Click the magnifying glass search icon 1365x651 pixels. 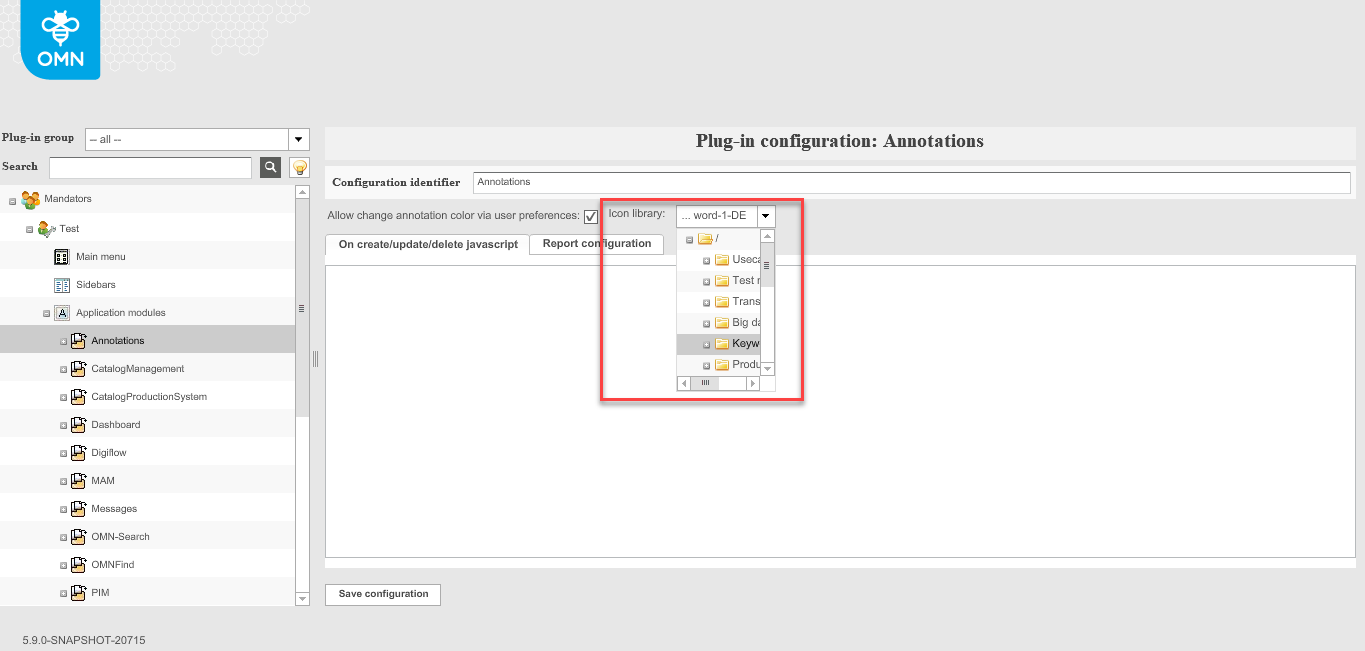pyautogui.click(x=270, y=167)
